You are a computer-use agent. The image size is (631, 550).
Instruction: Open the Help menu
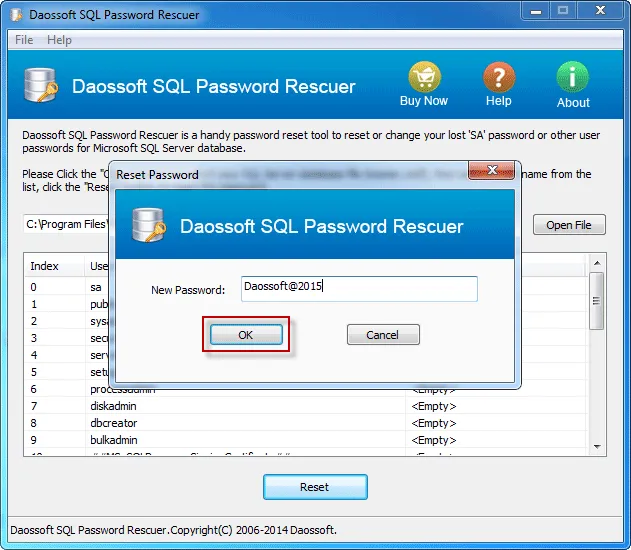point(59,40)
